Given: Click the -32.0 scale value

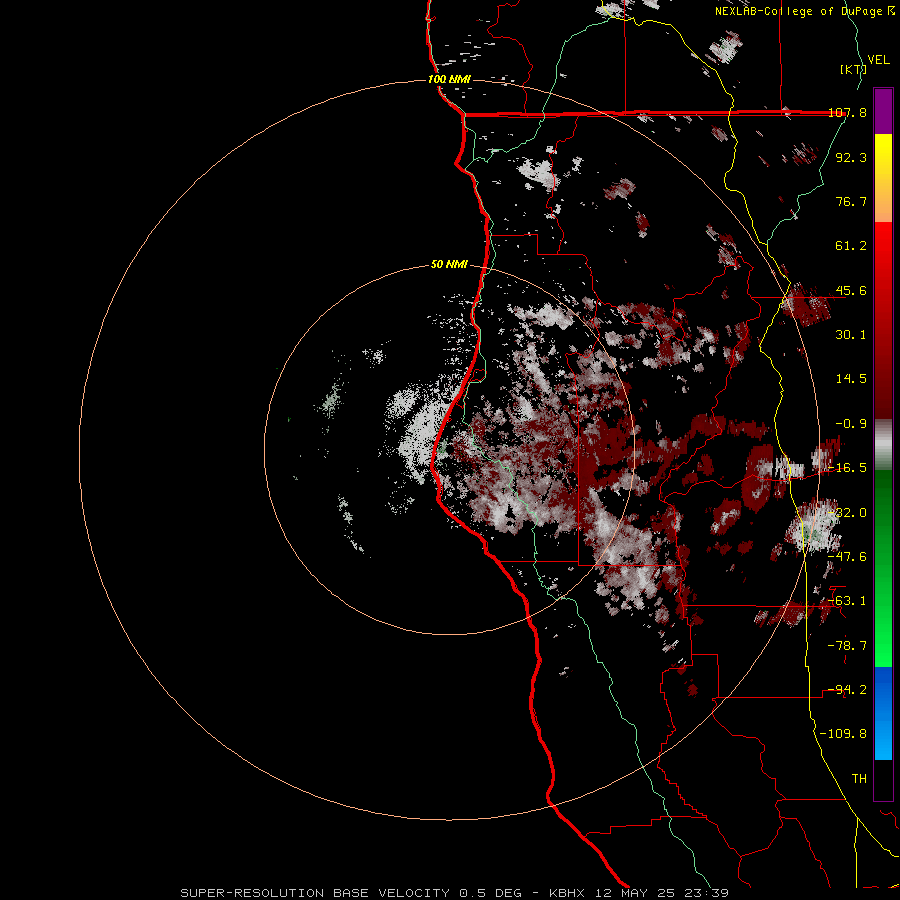Looking at the screenshot, I should point(847,513).
